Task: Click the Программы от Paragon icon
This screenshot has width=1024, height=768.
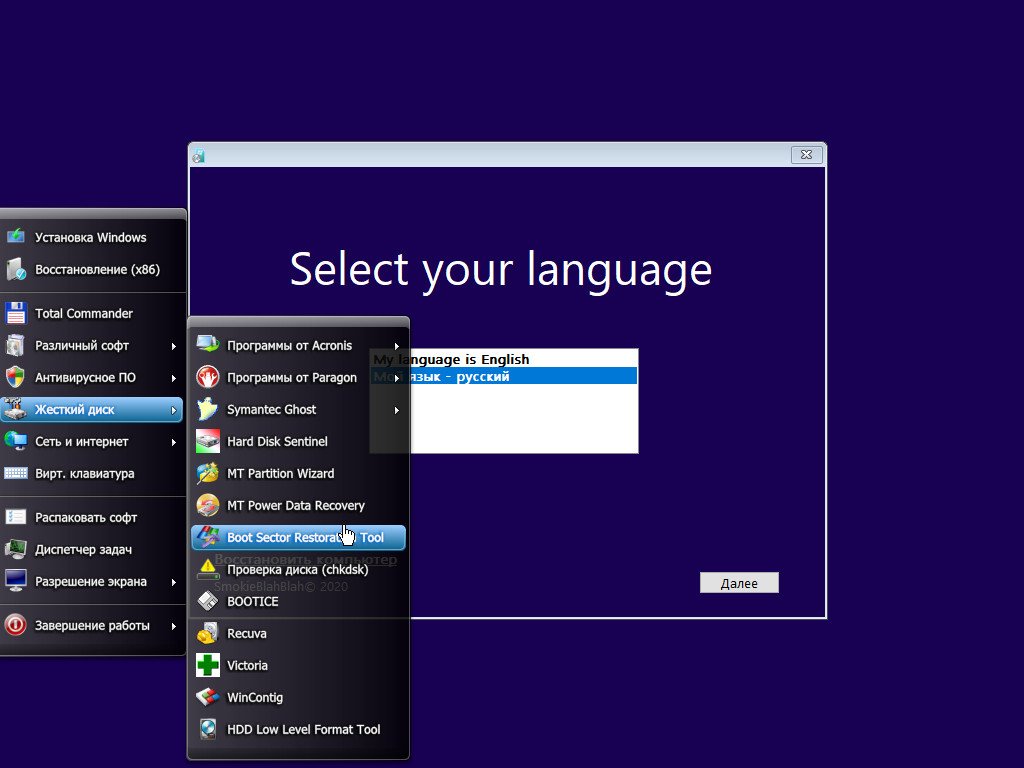Action: (208, 377)
